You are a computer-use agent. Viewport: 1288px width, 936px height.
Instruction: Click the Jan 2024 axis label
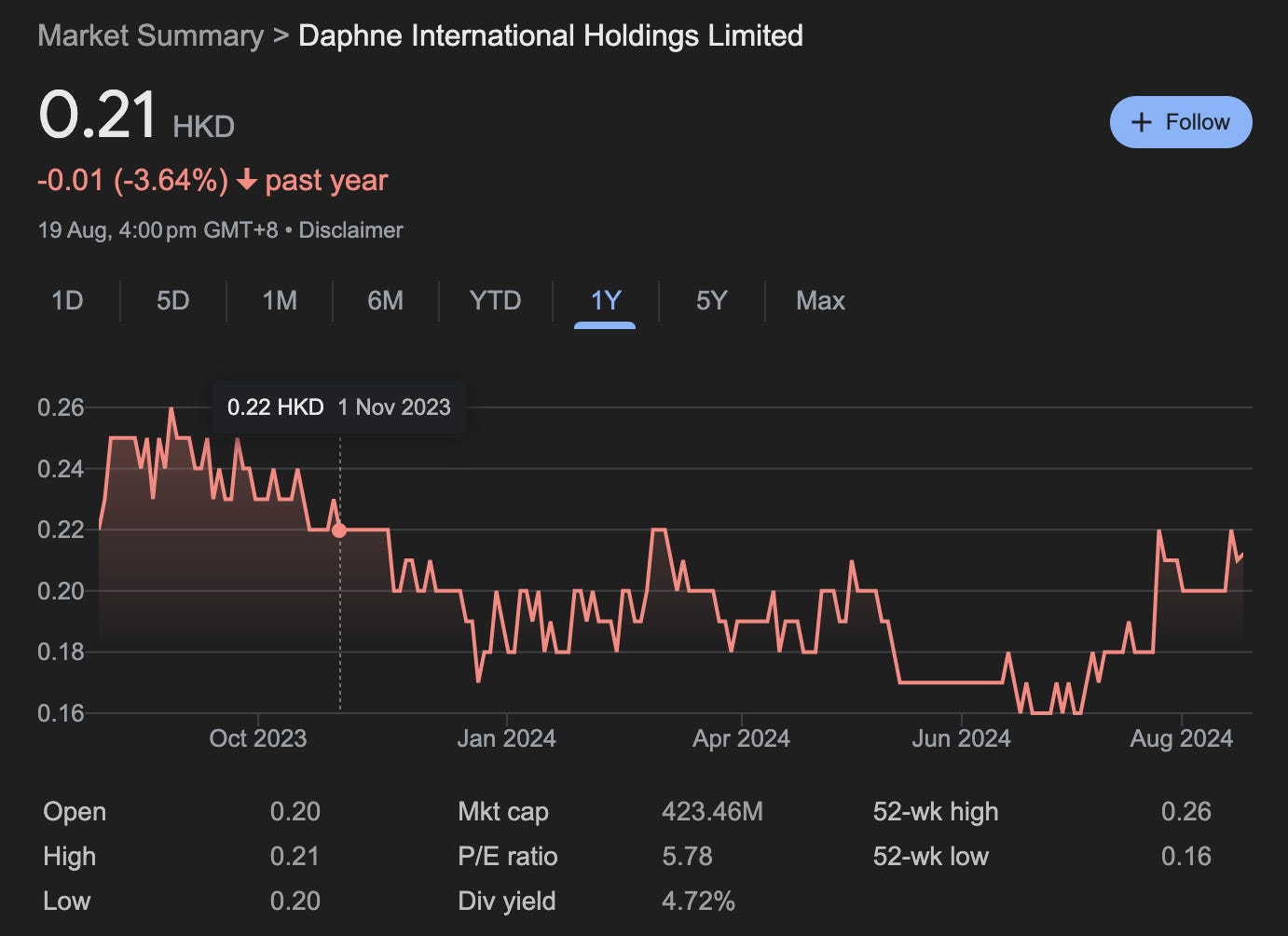[x=506, y=738]
